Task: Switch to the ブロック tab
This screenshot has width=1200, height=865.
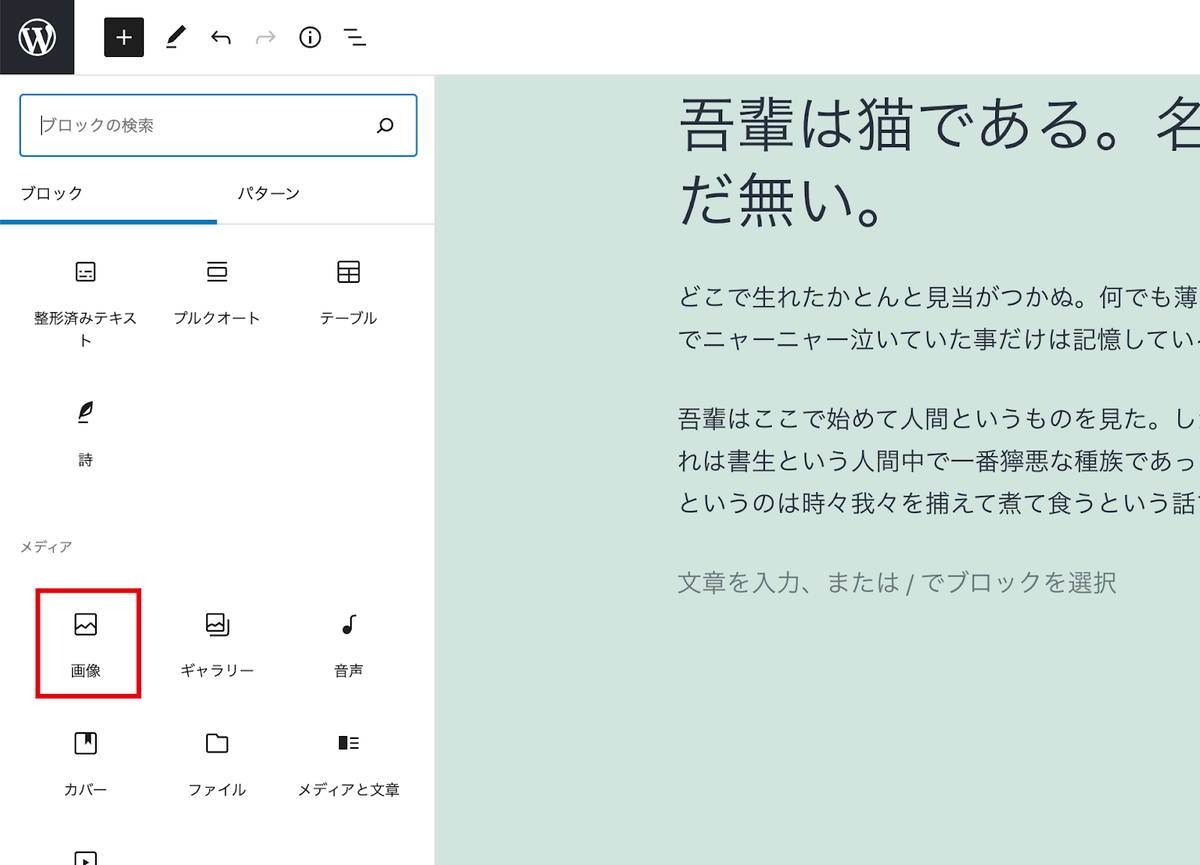Action: click(x=108, y=194)
